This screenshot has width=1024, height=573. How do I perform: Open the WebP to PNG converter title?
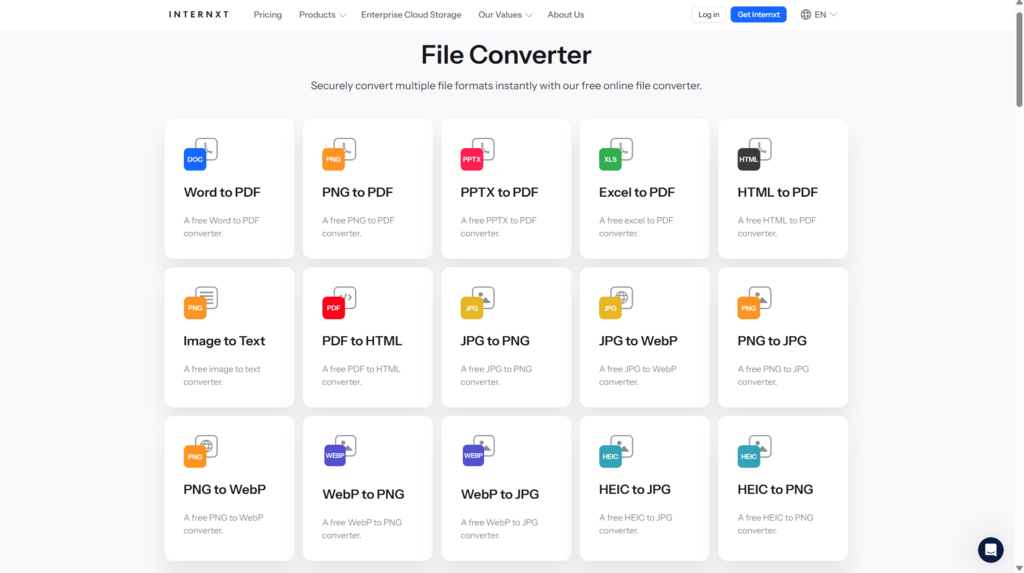coord(363,494)
